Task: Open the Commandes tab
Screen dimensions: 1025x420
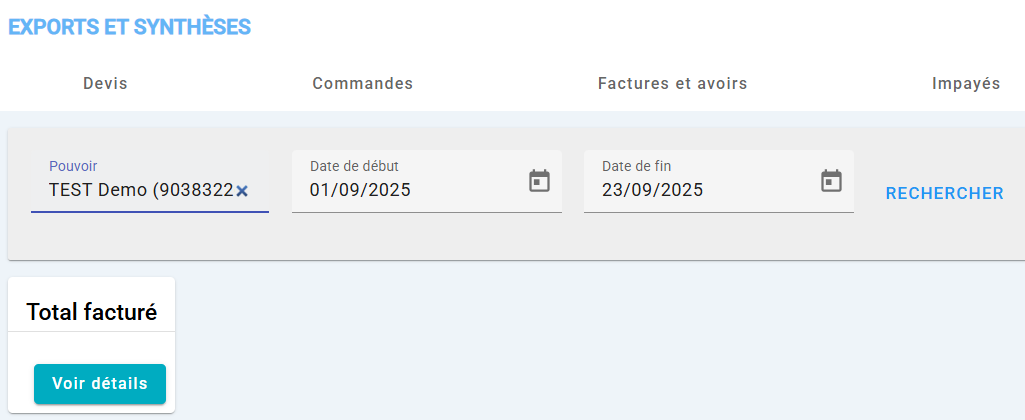Action: point(362,84)
